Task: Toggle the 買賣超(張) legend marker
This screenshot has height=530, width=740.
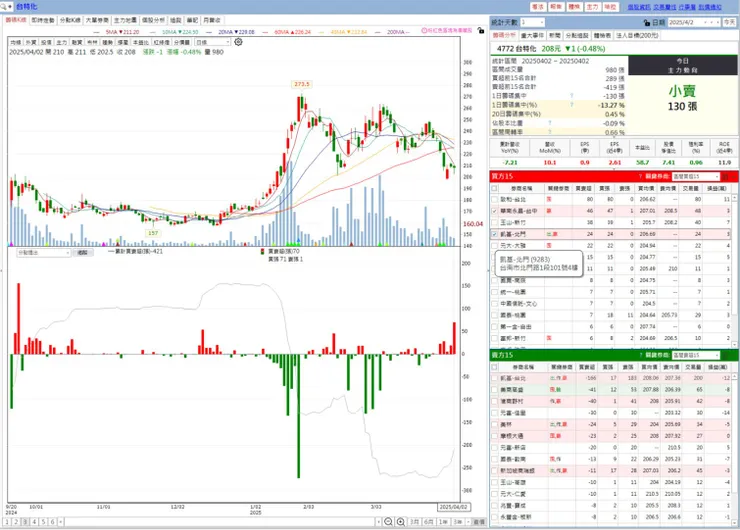Action: [x=262, y=252]
